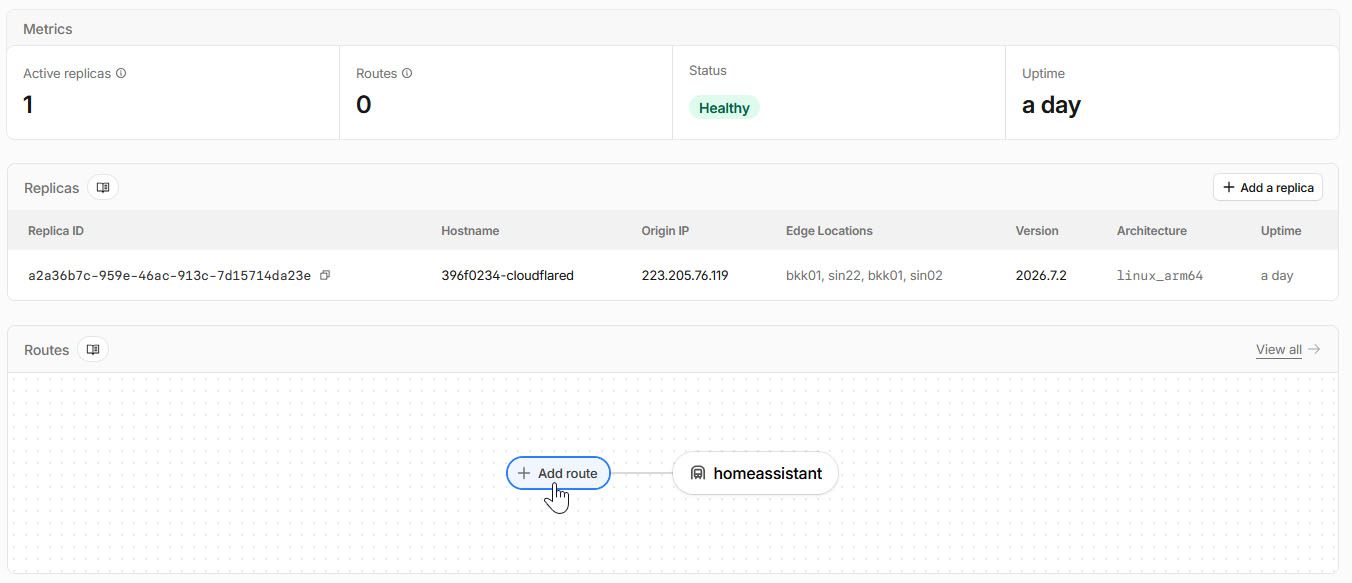The width and height of the screenshot is (1352, 583).
Task: Click the 396f0234-cloudflared hostname
Action: [x=507, y=275]
